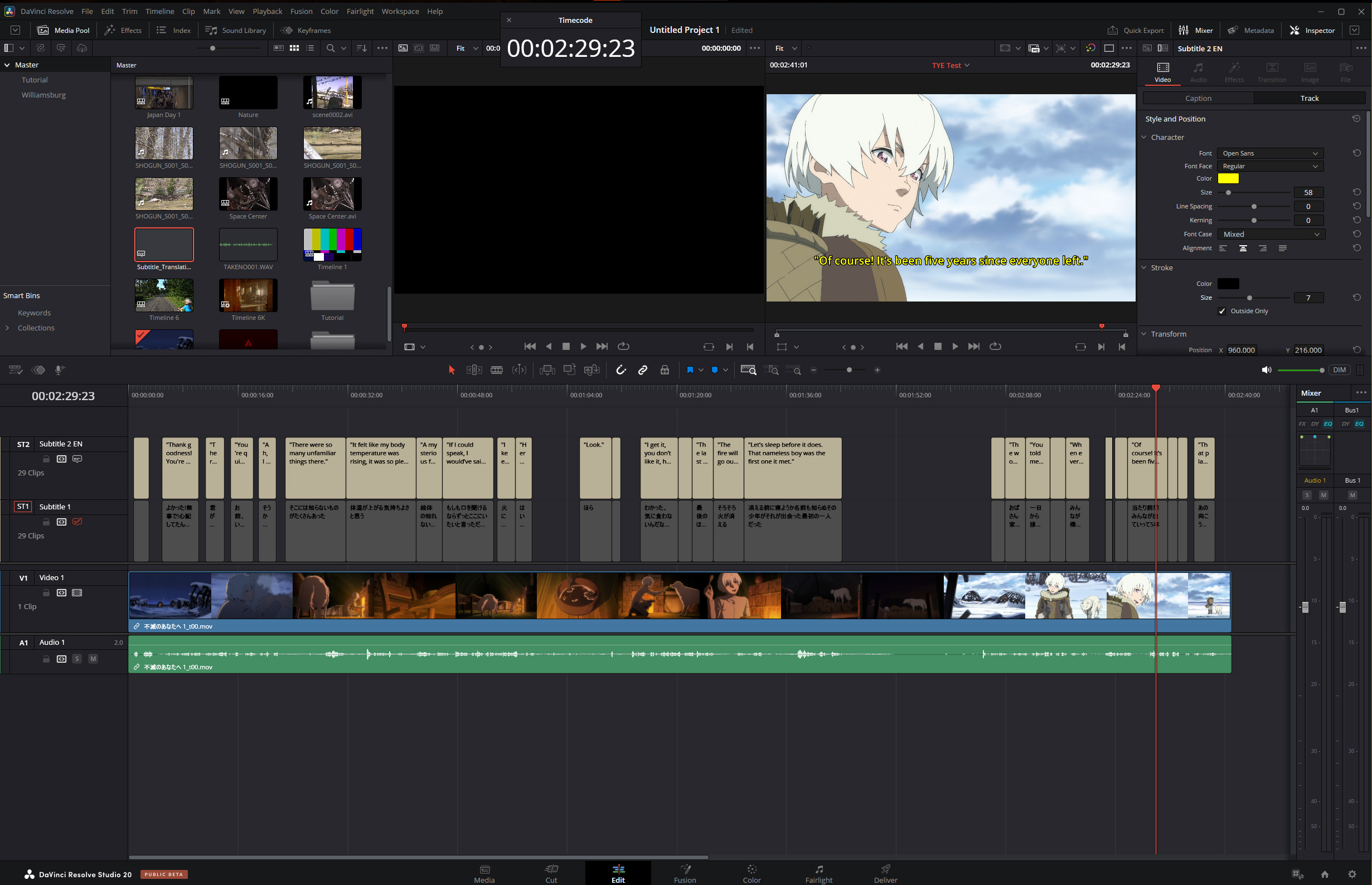Select the Track tab in Inspector

[1310, 98]
